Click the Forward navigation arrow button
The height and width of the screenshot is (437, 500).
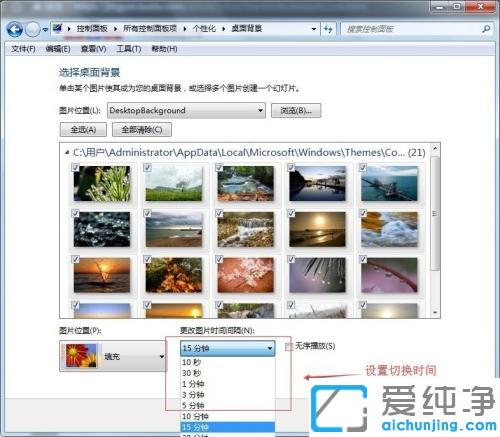(33, 29)
